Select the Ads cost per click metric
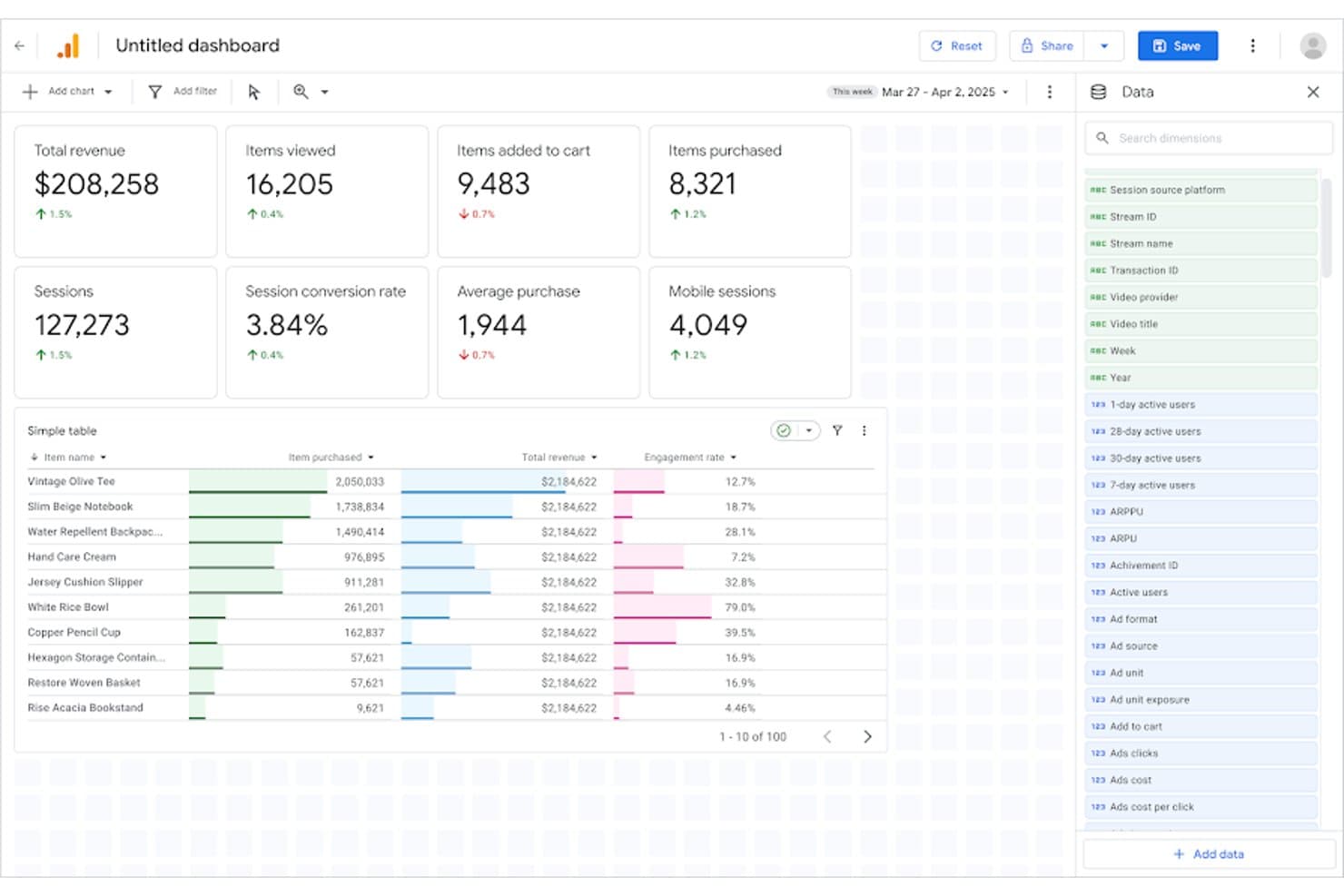 [1201, 807]
